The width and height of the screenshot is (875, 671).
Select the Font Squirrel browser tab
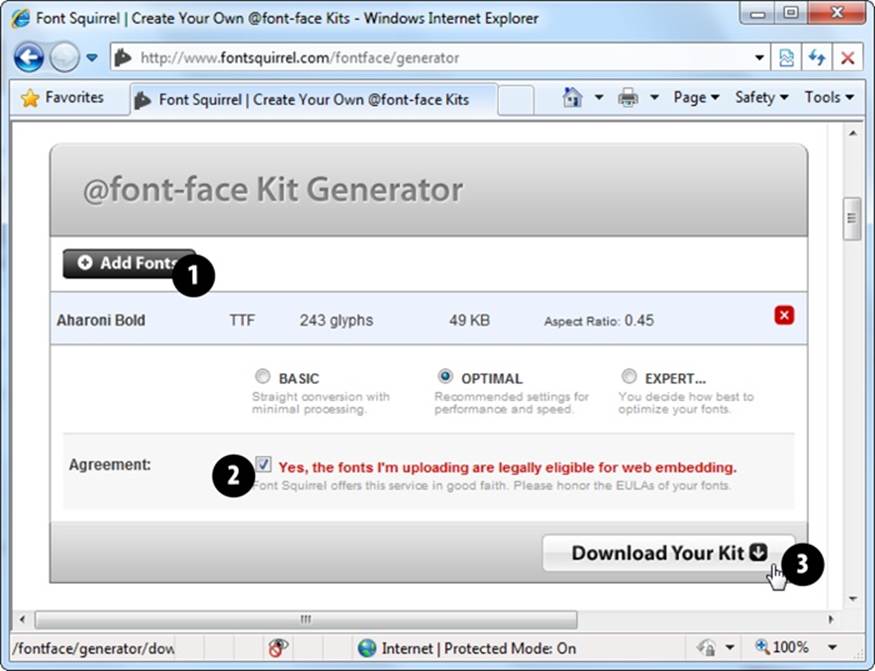(x=314, y=100)
